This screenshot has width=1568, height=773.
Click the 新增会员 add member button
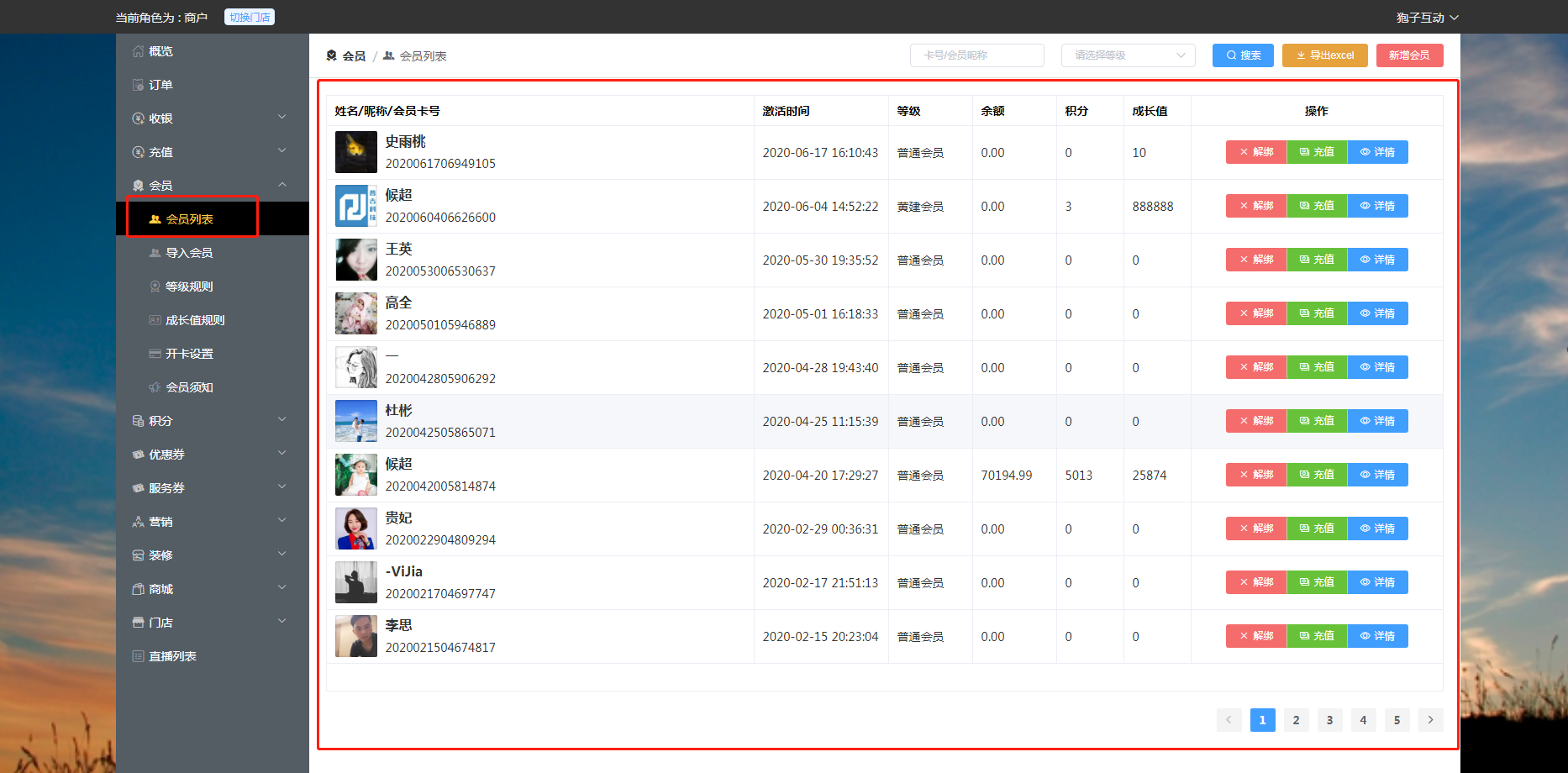pos(1409,55)
